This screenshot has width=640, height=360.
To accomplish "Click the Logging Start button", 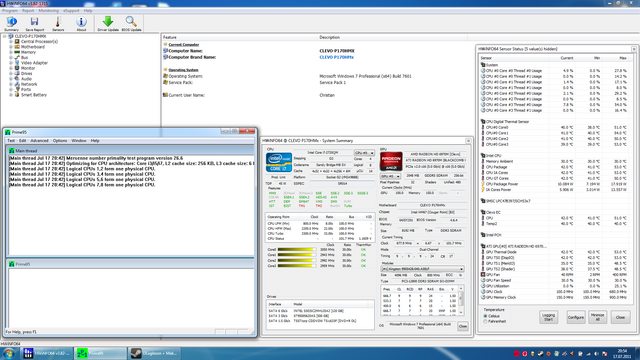I will pyautogui.click(x=548, y=317).
